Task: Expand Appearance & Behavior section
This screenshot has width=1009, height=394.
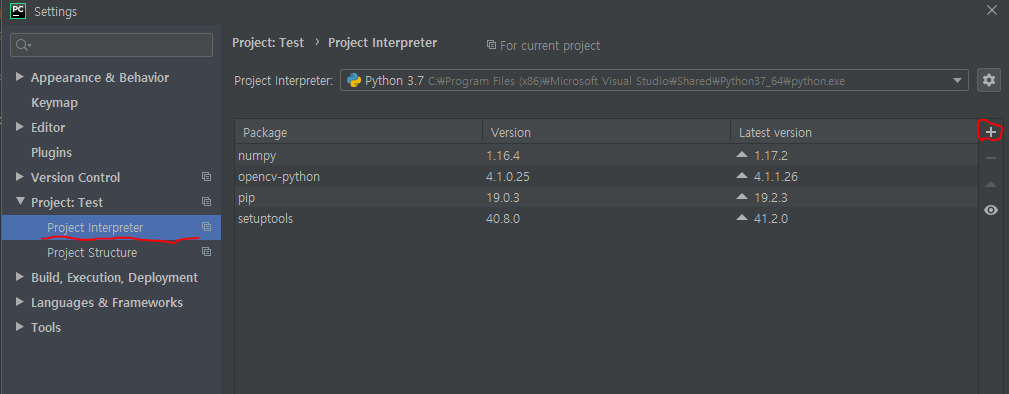Action: pyautogui.click(x=19, y=77)
